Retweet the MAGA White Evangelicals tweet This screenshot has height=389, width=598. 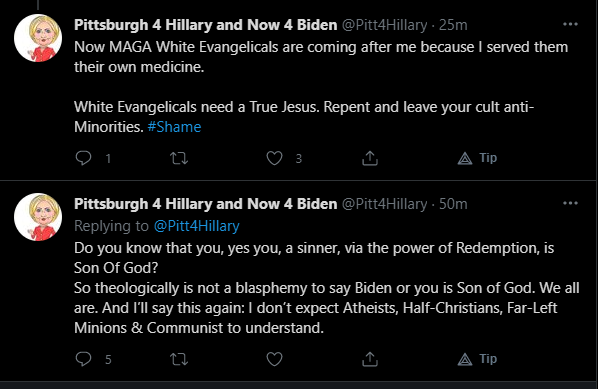point(179,158)
